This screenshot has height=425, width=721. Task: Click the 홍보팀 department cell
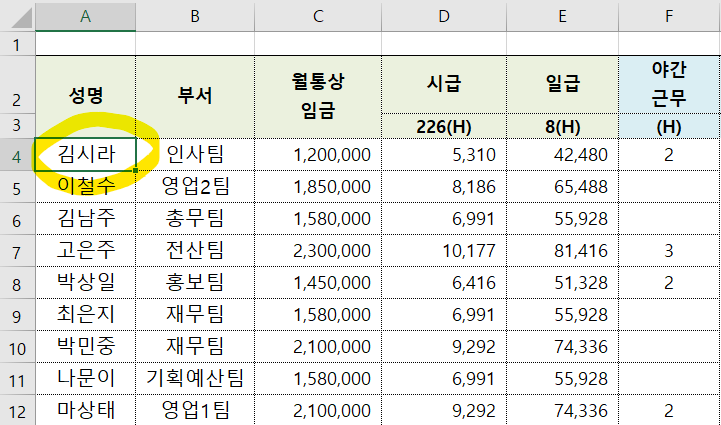pyautogui.click(x=195, y=282)
